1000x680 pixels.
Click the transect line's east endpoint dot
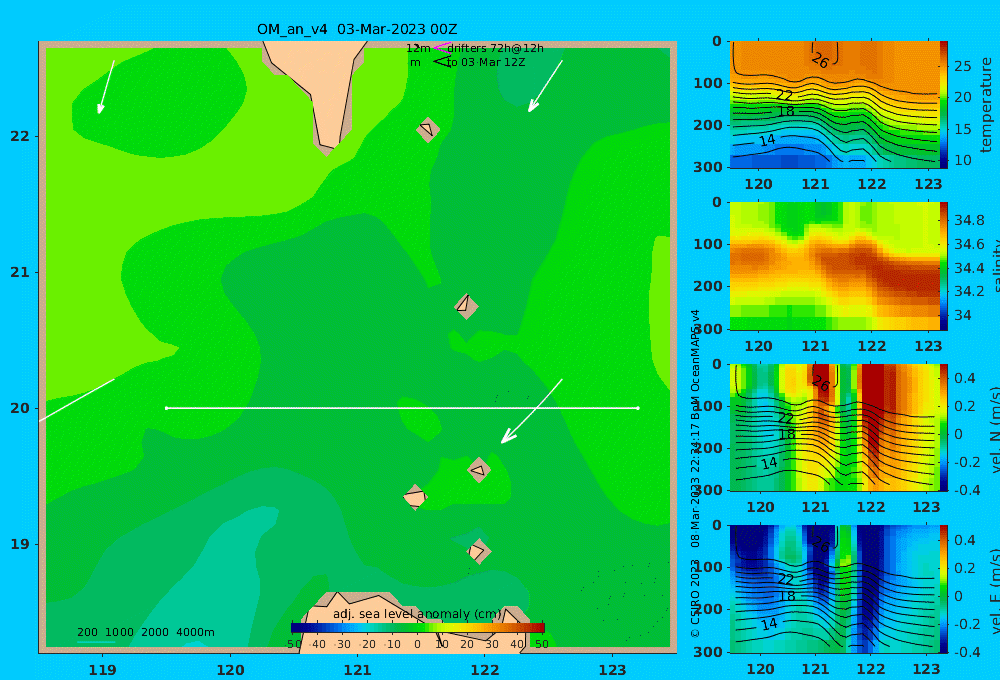[638, 408]
